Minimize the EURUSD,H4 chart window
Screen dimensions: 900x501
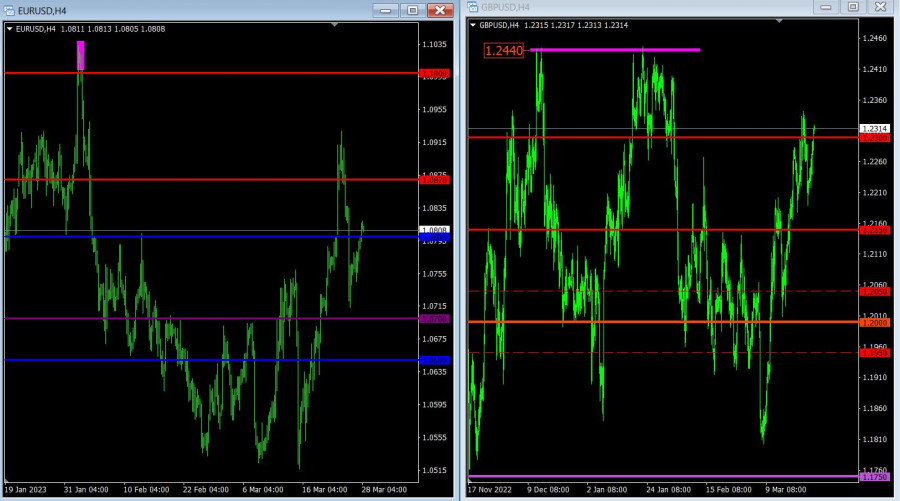click(x=385, y=10)
